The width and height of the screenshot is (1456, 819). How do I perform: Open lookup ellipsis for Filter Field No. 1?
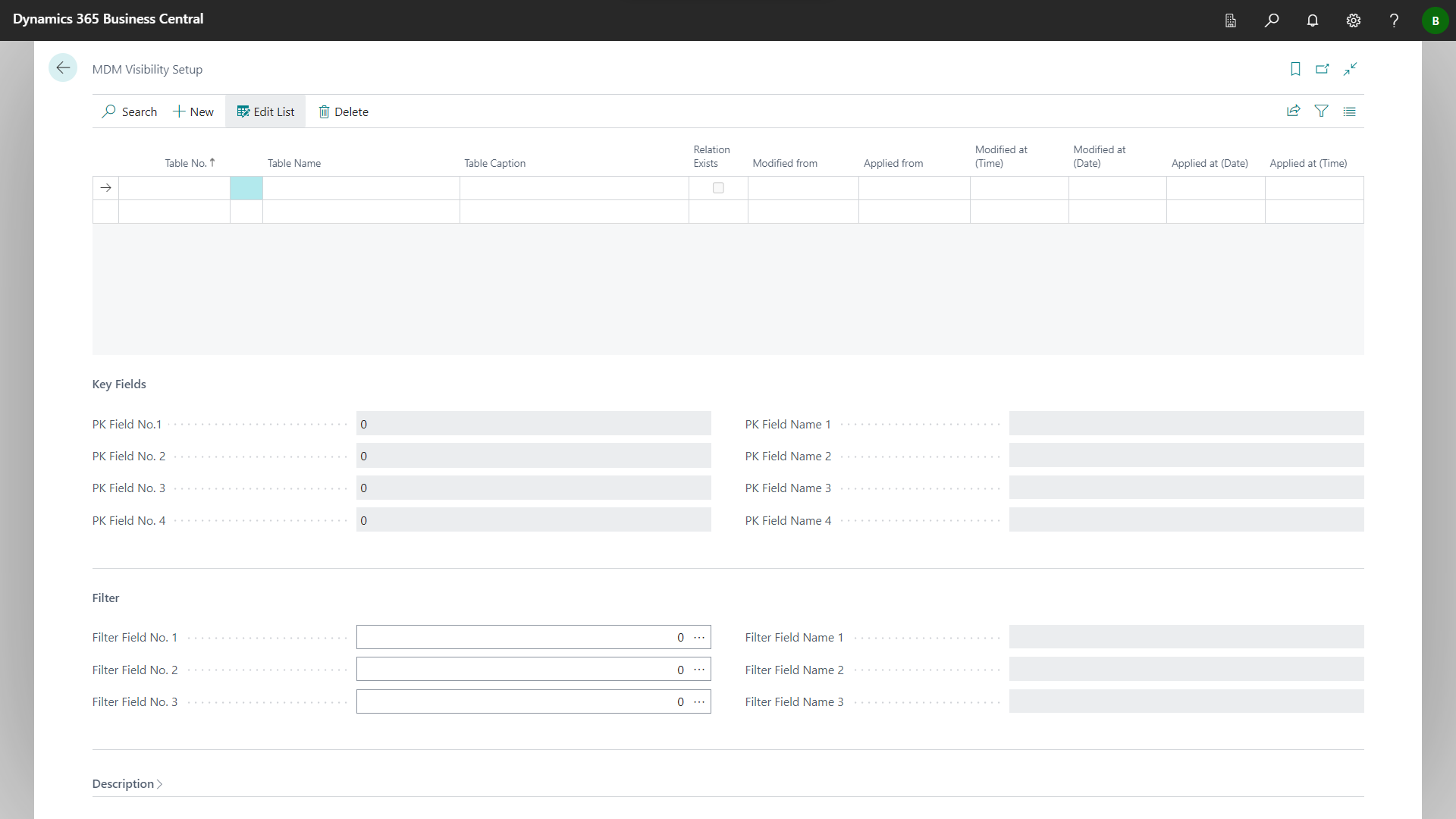click(699, 637)
